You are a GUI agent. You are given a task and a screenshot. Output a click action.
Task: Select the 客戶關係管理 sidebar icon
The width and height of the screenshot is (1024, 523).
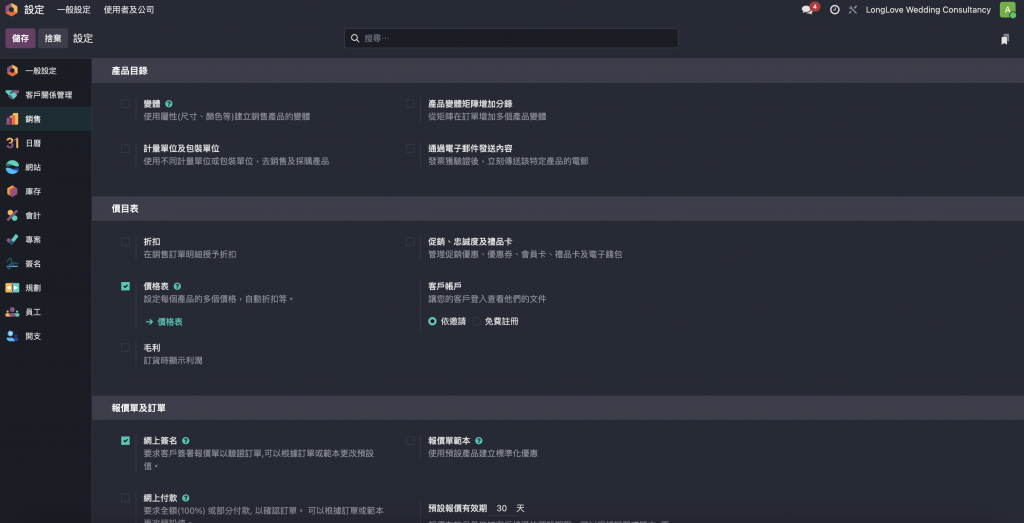[x=12, y=95]
